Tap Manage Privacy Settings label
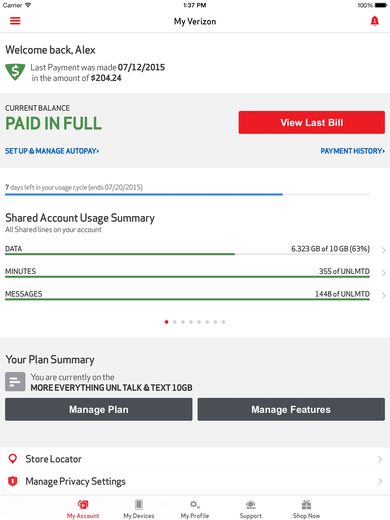Screen dimensions: 390x520 point(76,481)
